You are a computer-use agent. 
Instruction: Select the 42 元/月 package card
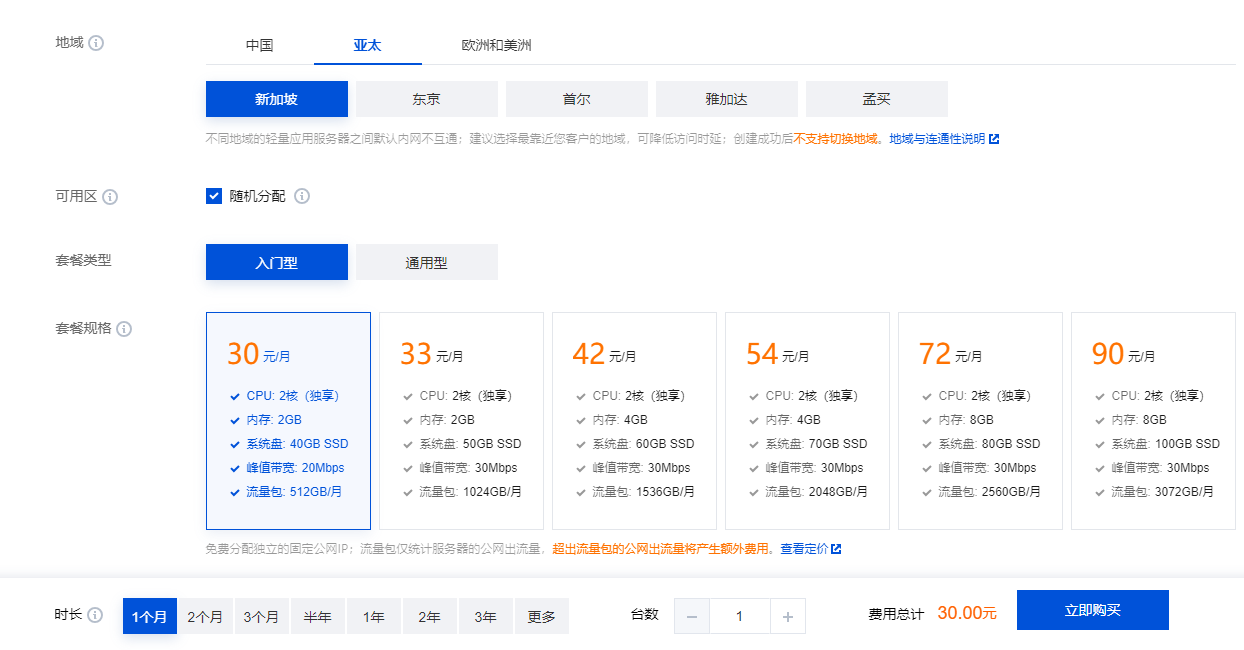634,420
